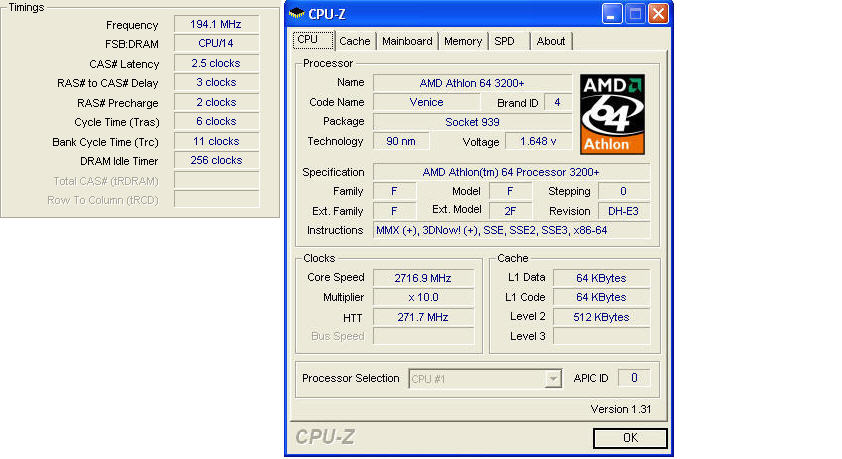This screenshot has width=842, height=459.
Task: Click the empty Bus Speed field
Action: 423,336
